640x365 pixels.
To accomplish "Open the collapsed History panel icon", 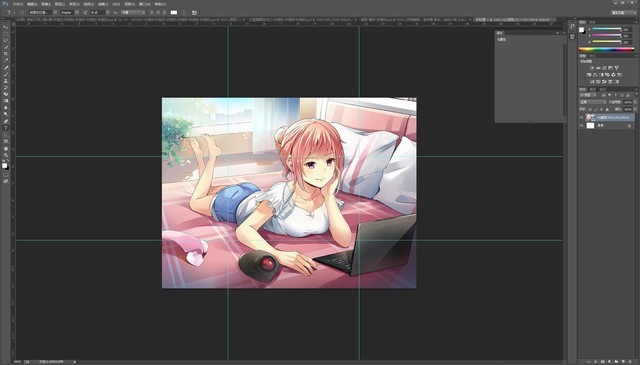I will tap(572, 27).
